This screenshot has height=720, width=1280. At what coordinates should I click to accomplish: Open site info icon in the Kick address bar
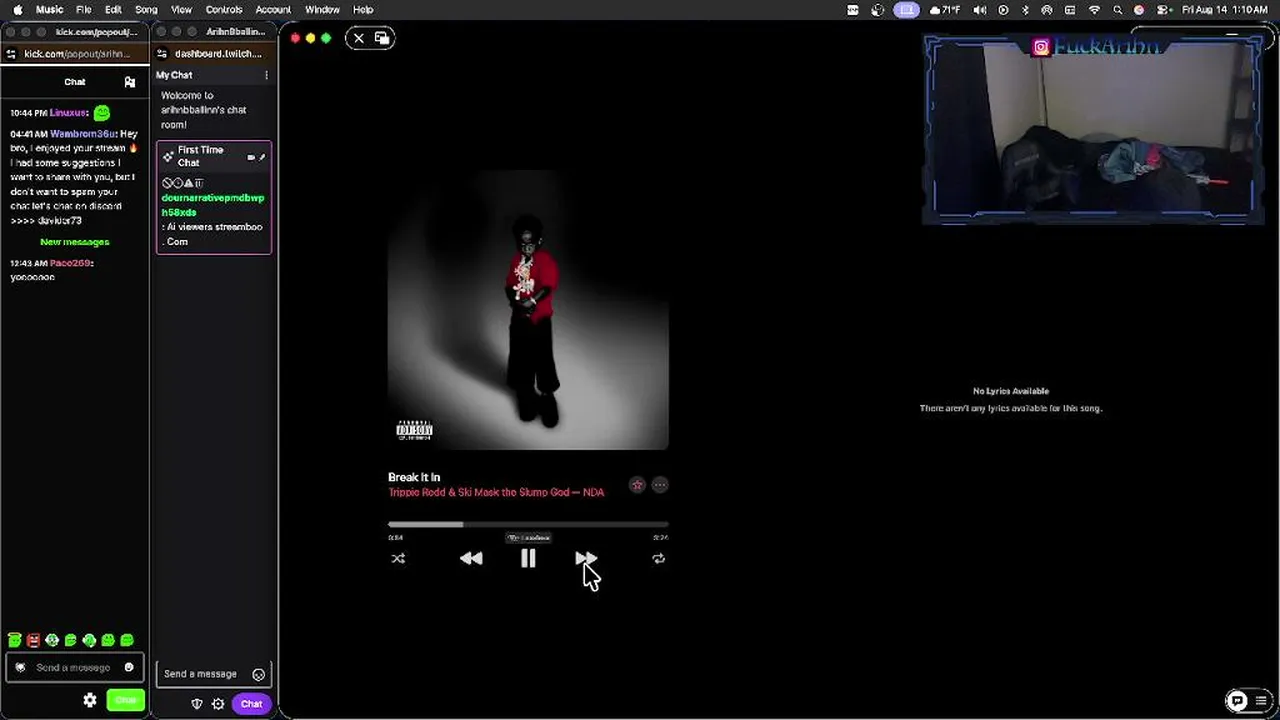(11, 54)
